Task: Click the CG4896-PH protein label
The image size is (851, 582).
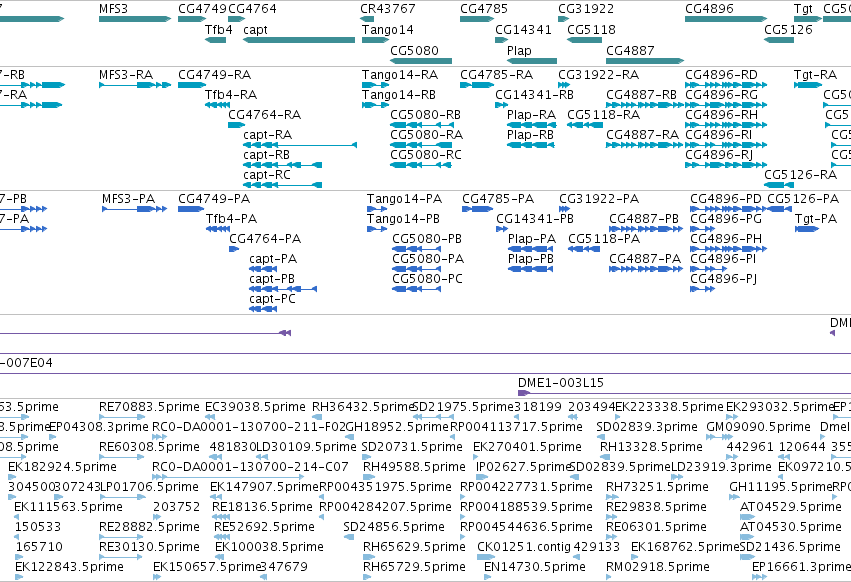Action: [726, 238]
